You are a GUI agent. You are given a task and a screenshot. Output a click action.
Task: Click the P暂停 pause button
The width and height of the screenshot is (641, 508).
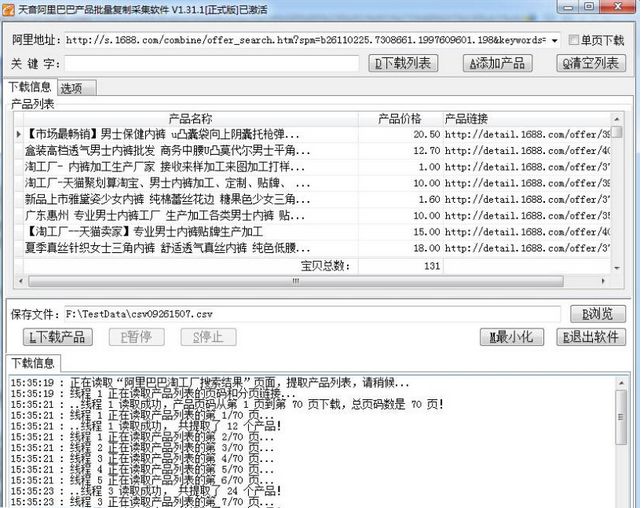[x=137, y=337]
